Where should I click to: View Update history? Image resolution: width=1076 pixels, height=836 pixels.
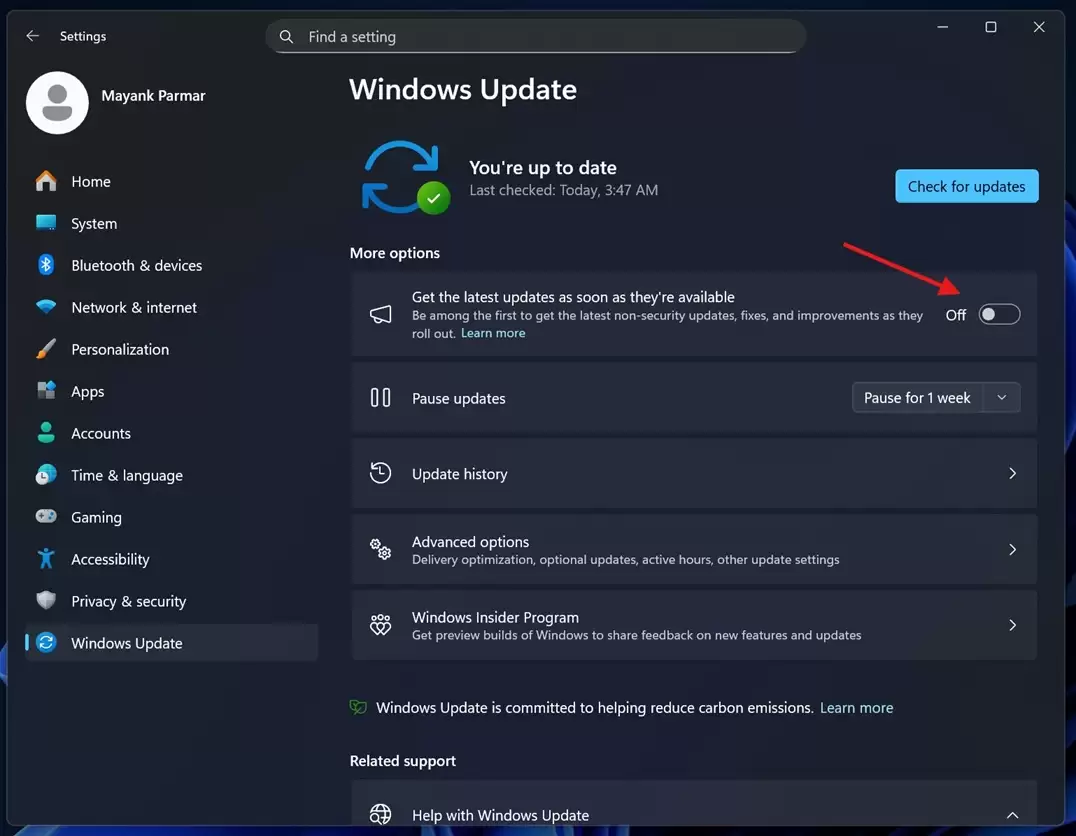coord(694,473)
